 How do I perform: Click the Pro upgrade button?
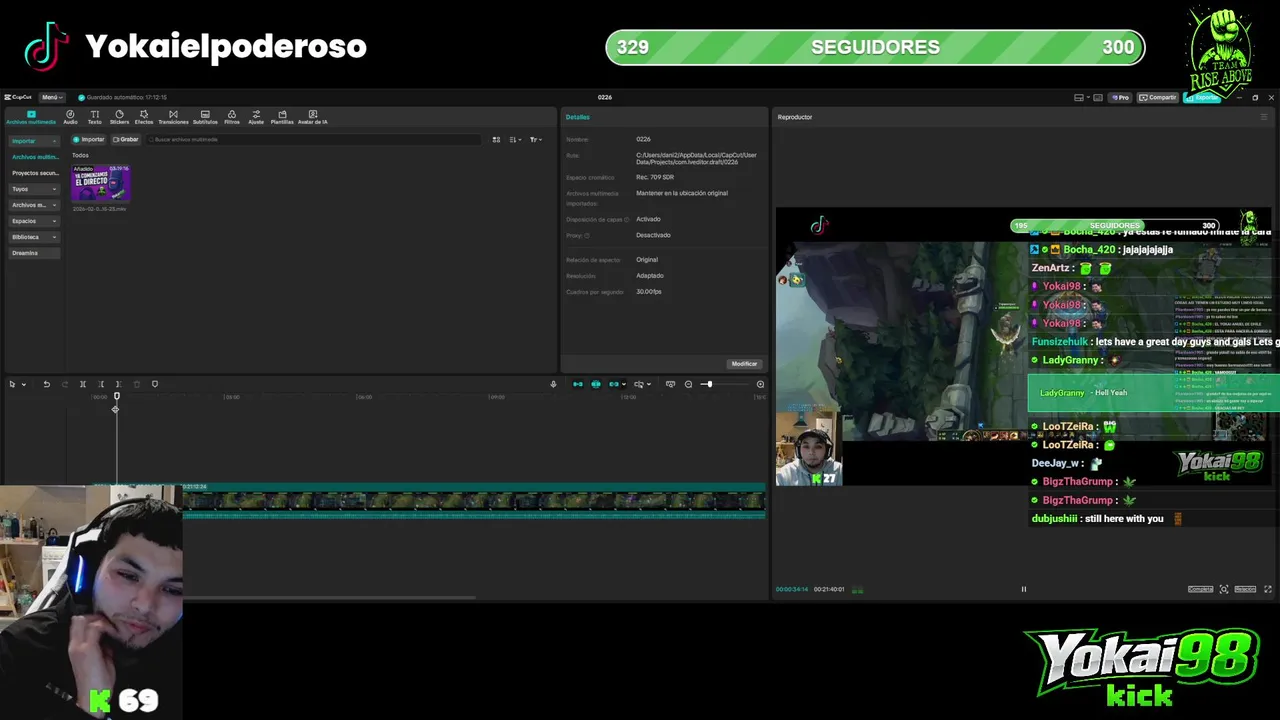[x=1121, y=97]
